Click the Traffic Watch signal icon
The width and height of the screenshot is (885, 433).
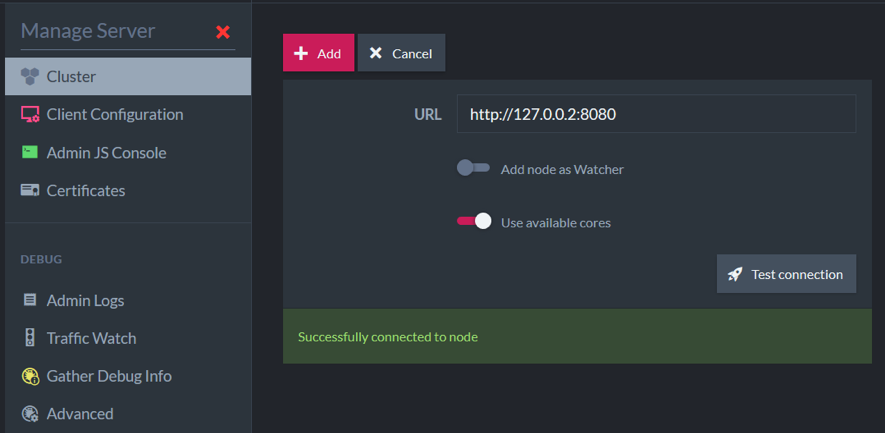coord(29,338)
